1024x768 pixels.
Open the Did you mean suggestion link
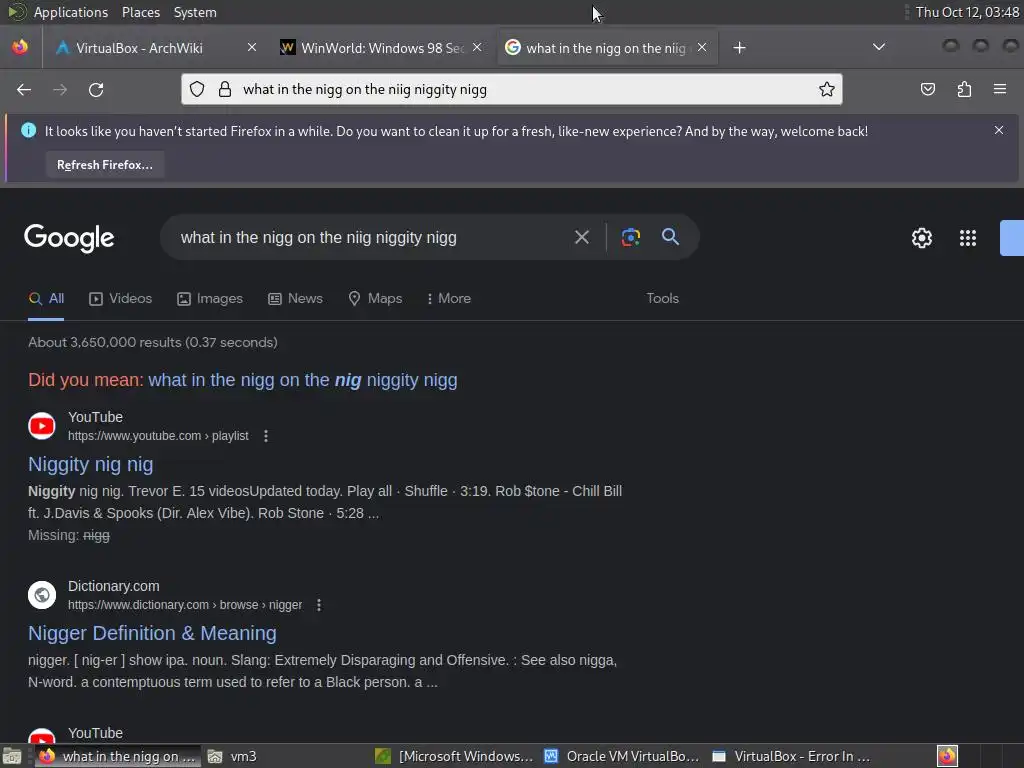click(x=302, y=380)
